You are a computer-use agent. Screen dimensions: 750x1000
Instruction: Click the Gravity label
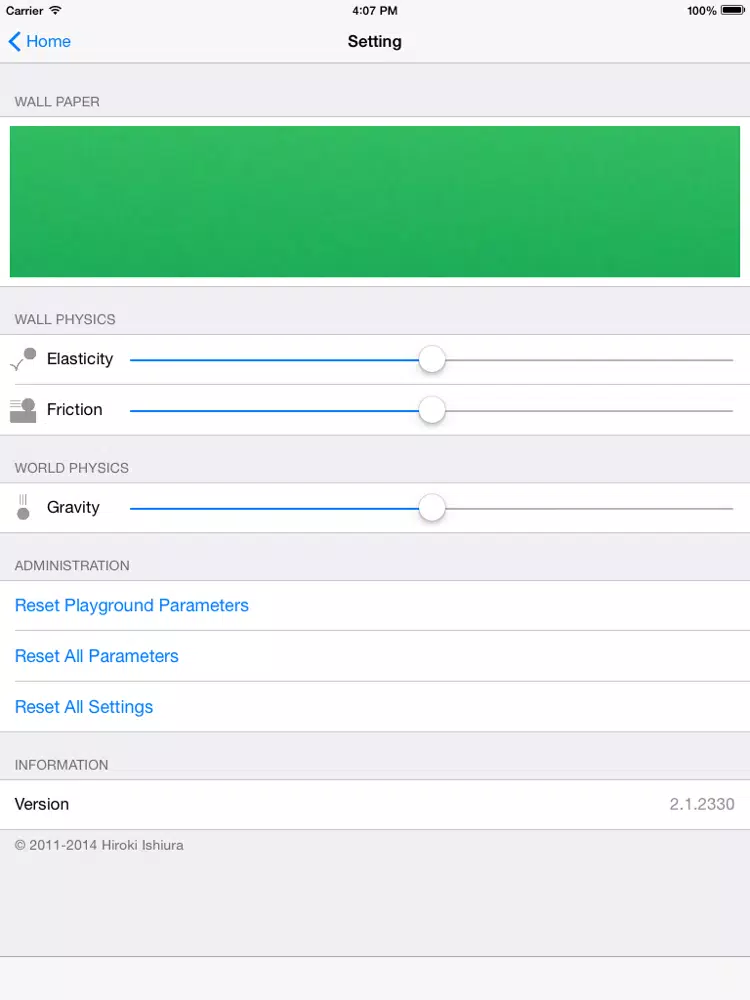tap(73, 507)
